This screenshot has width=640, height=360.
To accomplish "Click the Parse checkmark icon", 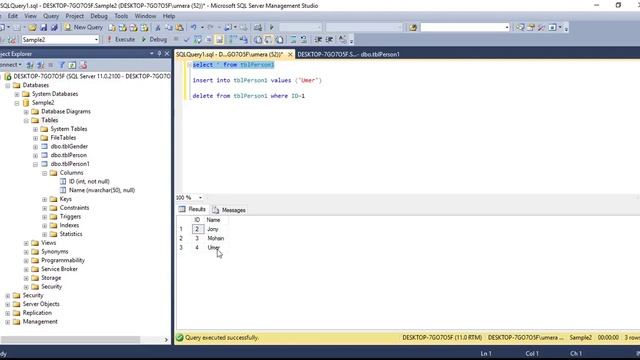I will (187, 40).
